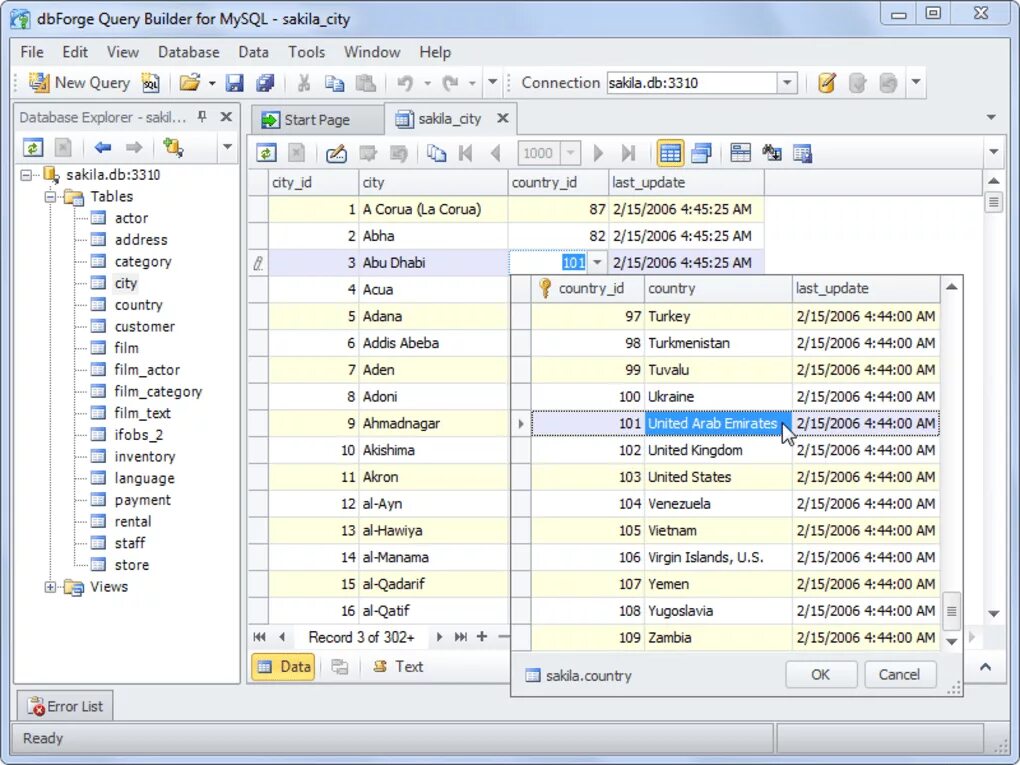Click the city column header
The height and width of the screenshot is (765, 1020).
[433, 183]
